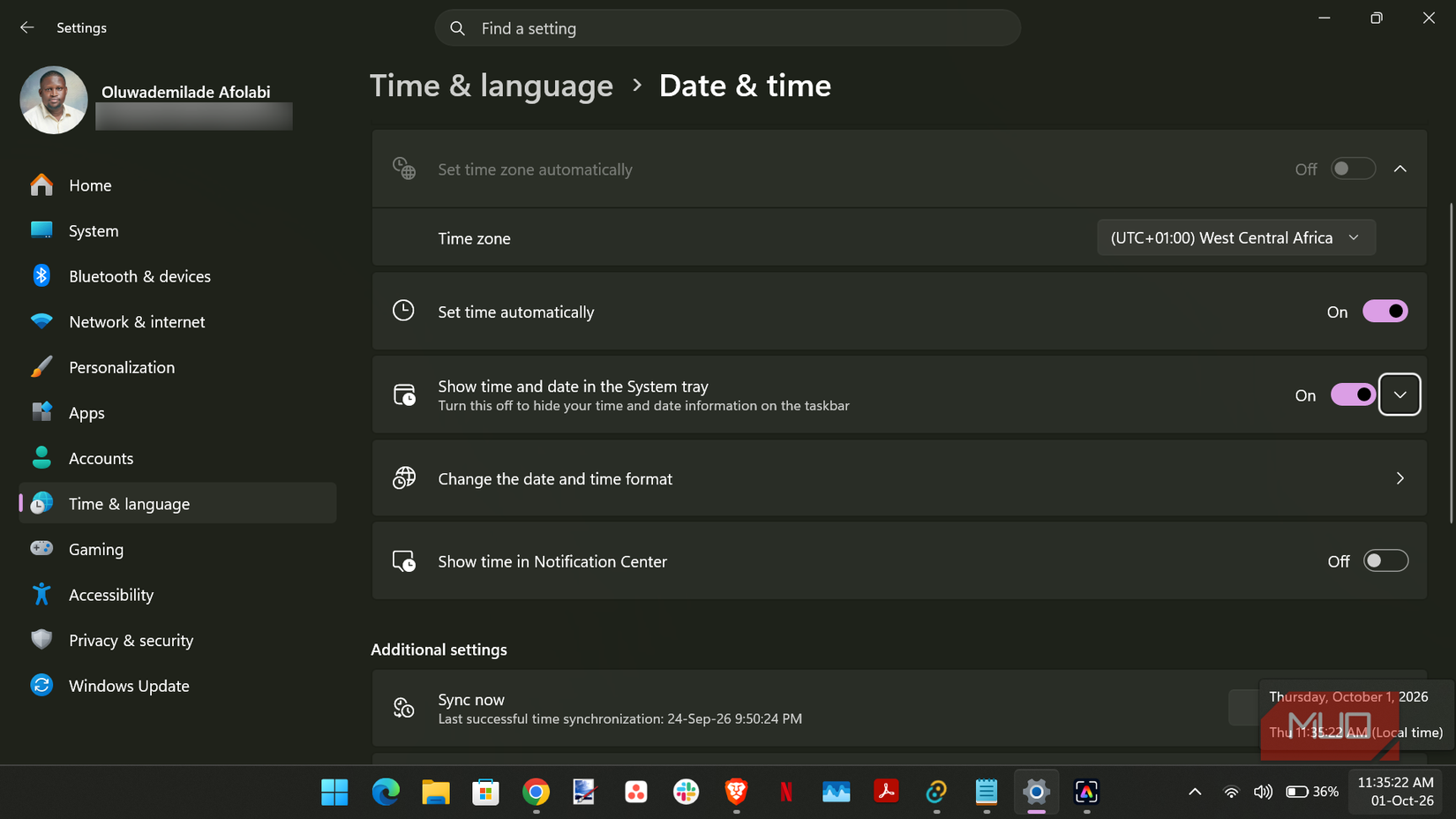
Task: Open Accessibility settings
Action: [177, 595]
